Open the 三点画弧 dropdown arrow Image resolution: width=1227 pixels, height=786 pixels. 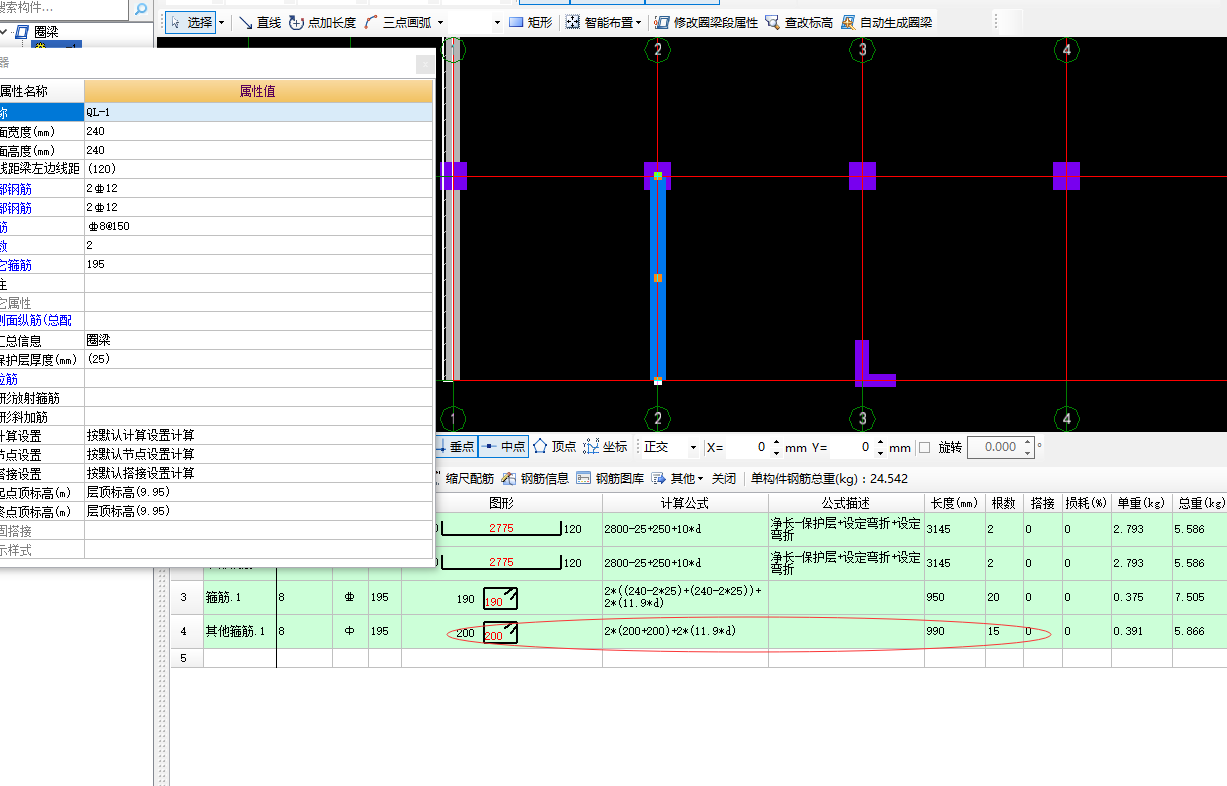[440, 22]
